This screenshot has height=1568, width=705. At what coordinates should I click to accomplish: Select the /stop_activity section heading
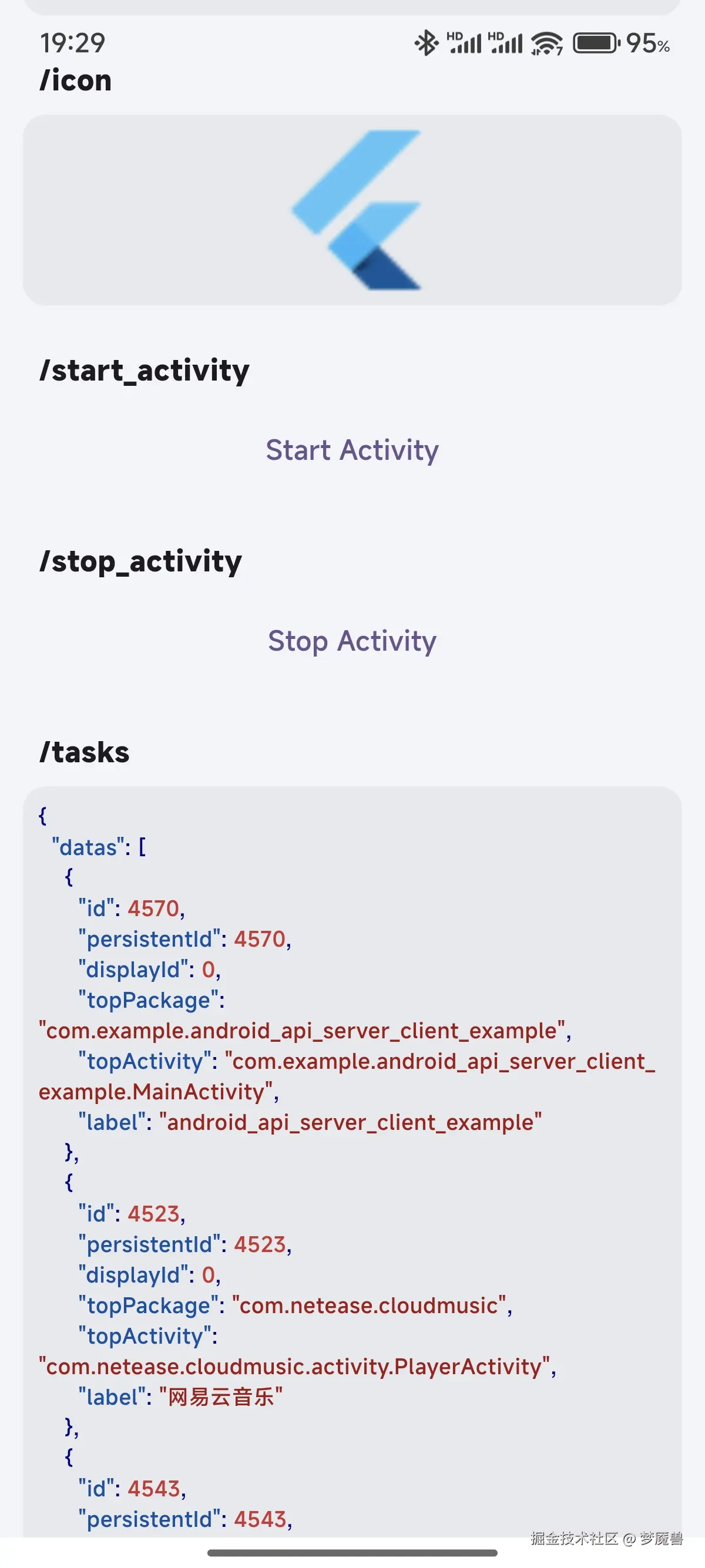140,561
